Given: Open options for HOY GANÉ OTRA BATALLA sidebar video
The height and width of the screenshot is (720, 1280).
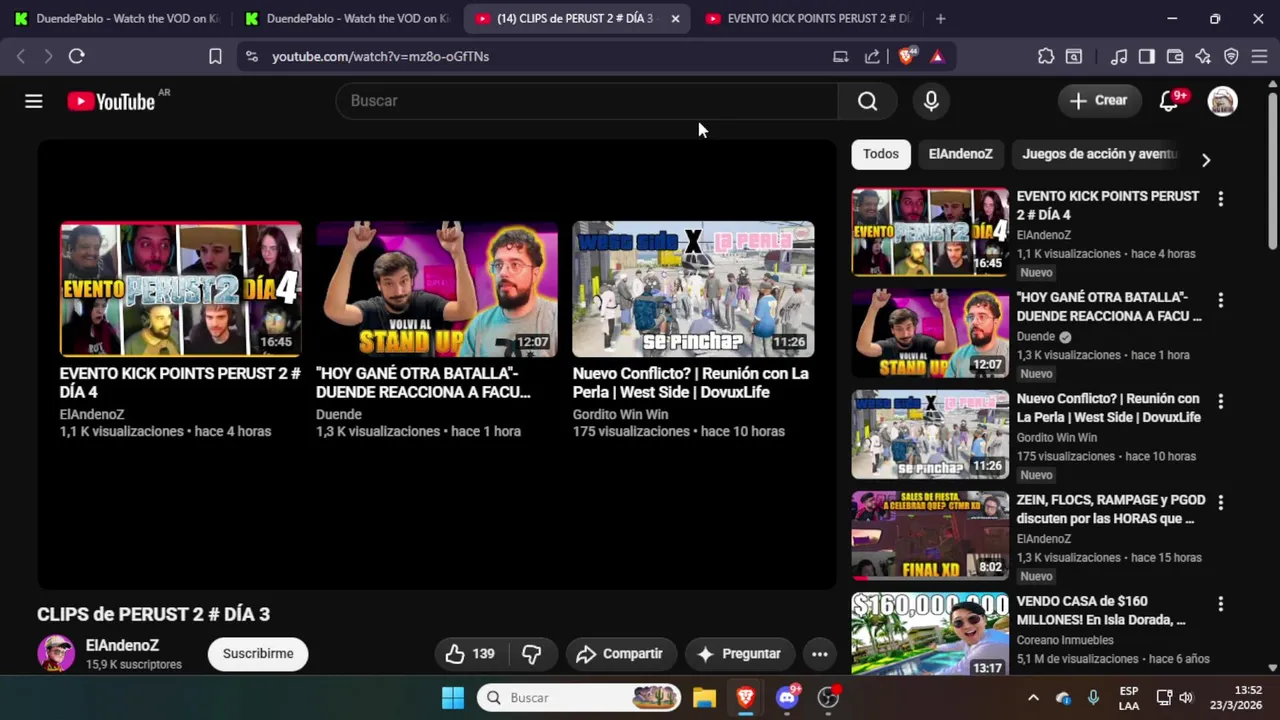Looking at the screenshot, I should [x=1220, y=300].
